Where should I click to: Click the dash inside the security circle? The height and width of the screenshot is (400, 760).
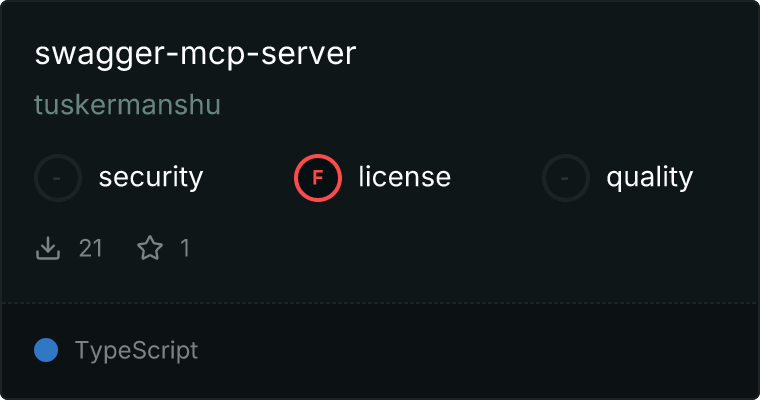coord(57,178)
